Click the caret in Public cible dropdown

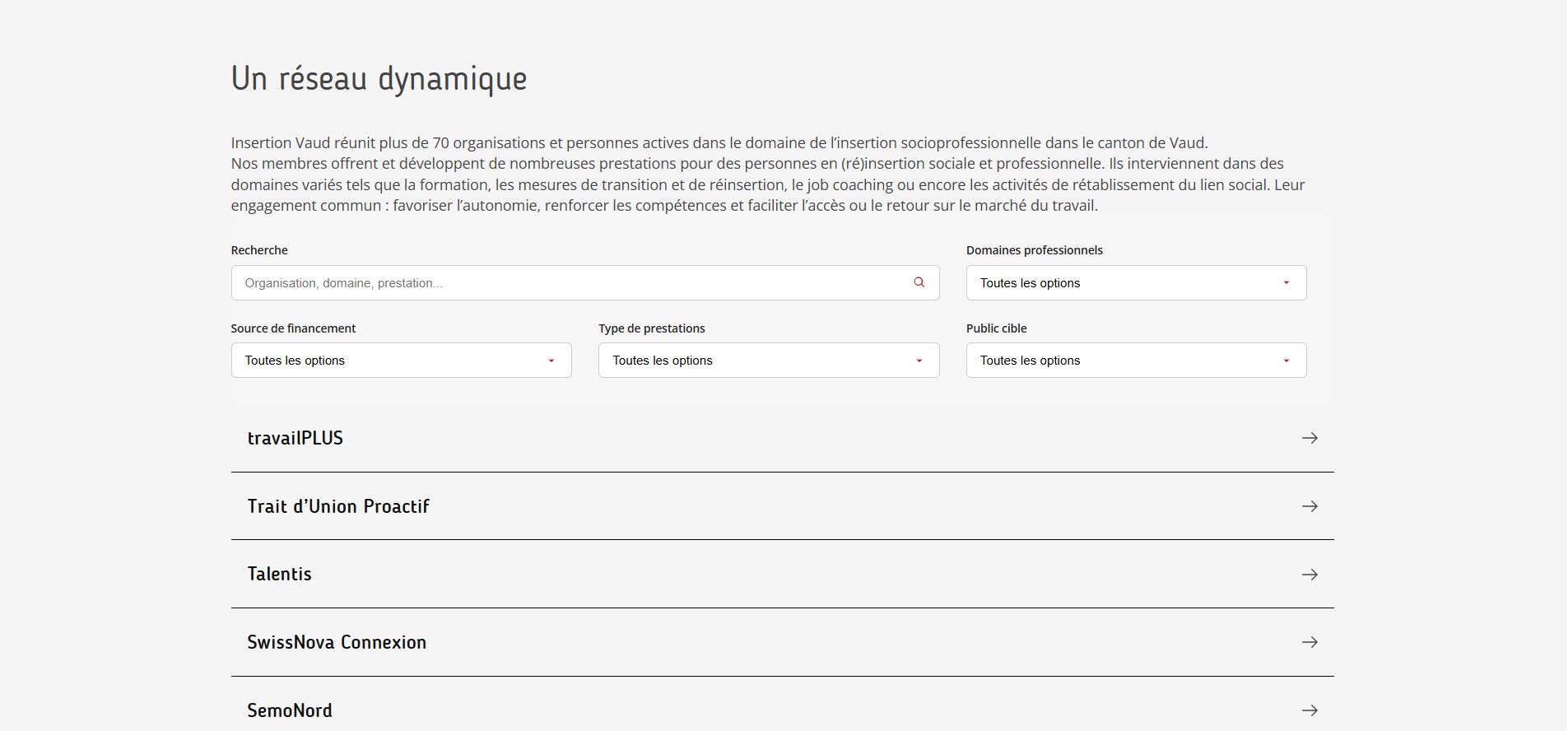[1287, 361]
